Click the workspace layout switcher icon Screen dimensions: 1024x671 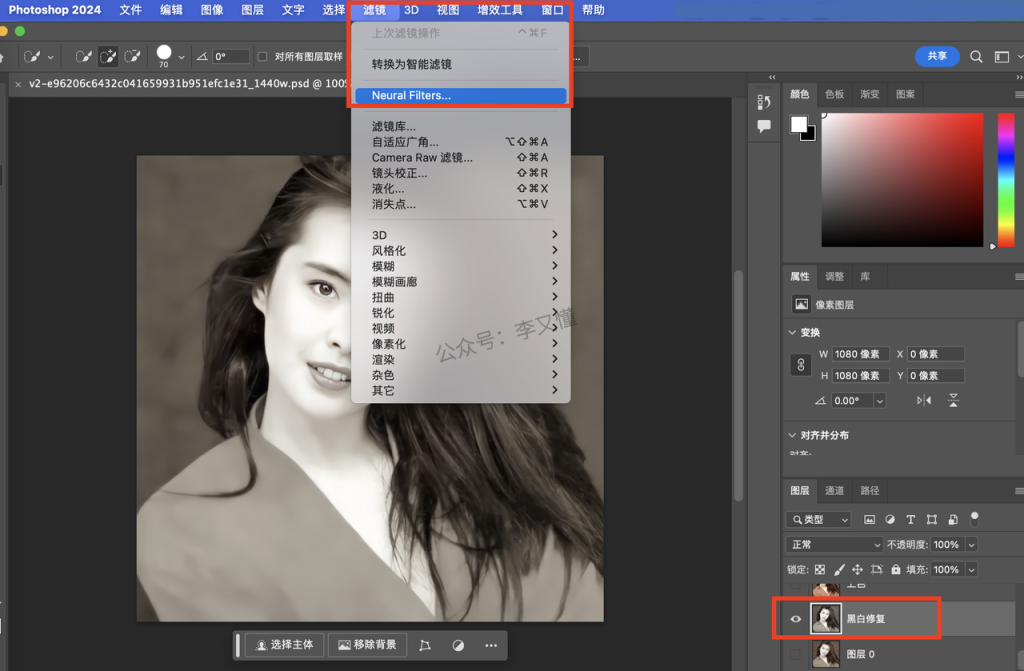1001,57
